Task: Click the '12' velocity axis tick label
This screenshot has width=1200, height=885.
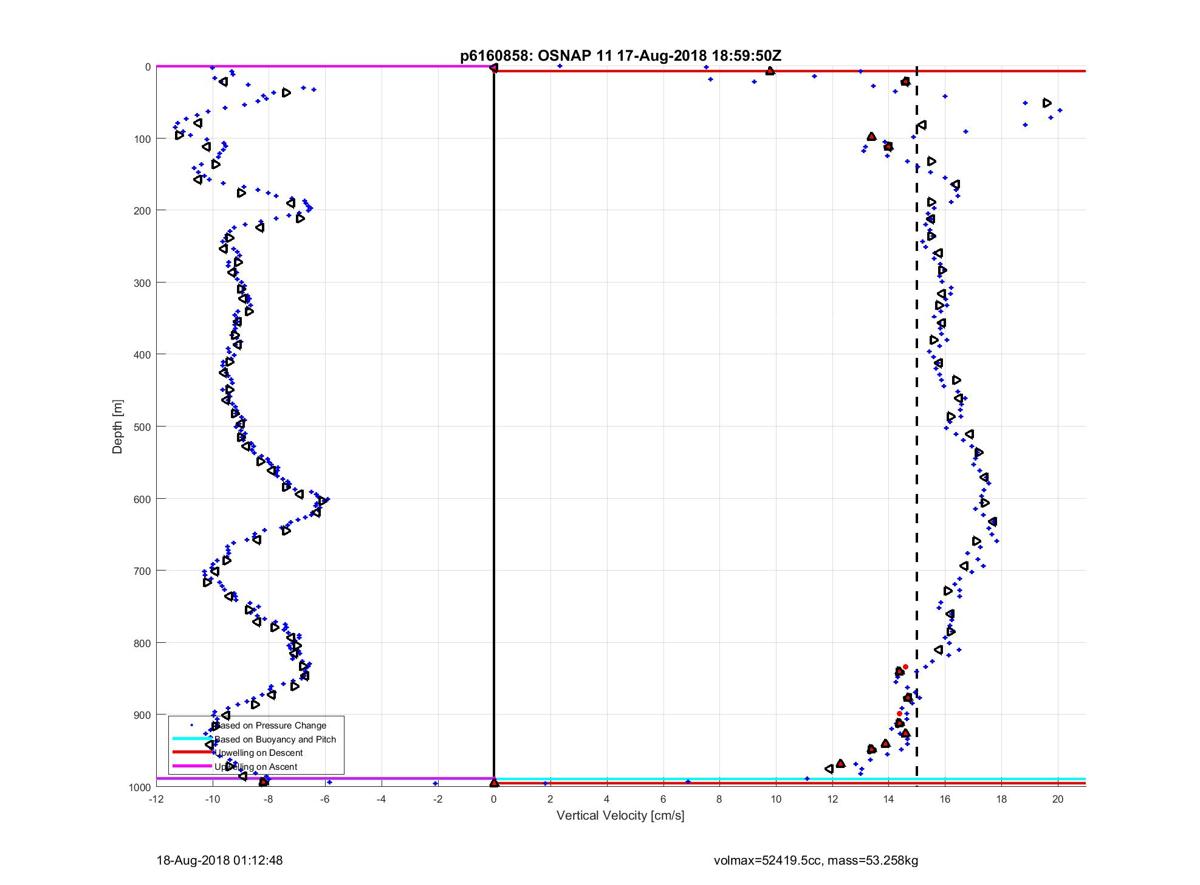Action: tap(833, 800)
